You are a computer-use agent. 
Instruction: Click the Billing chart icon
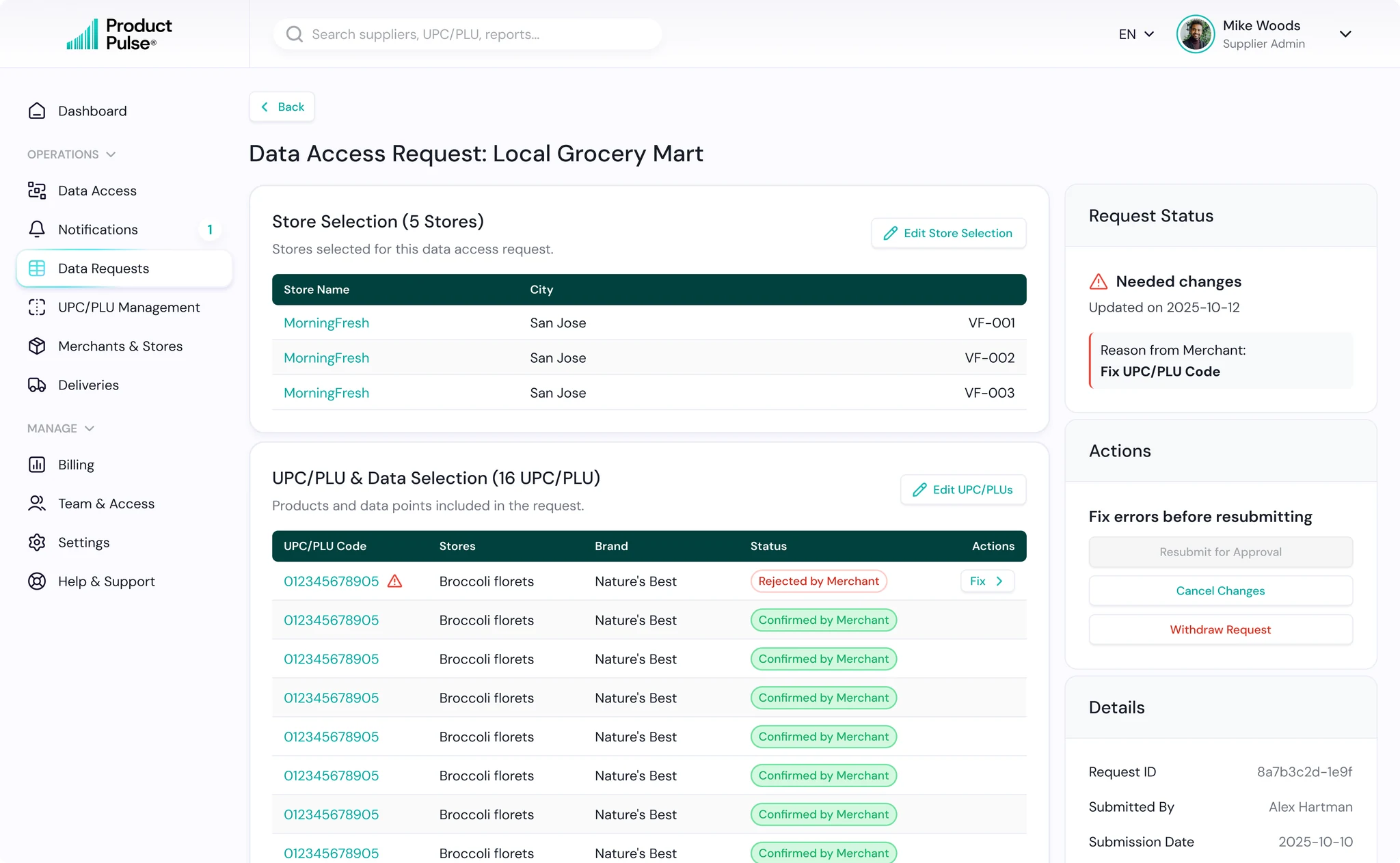[x=37, y=465]
